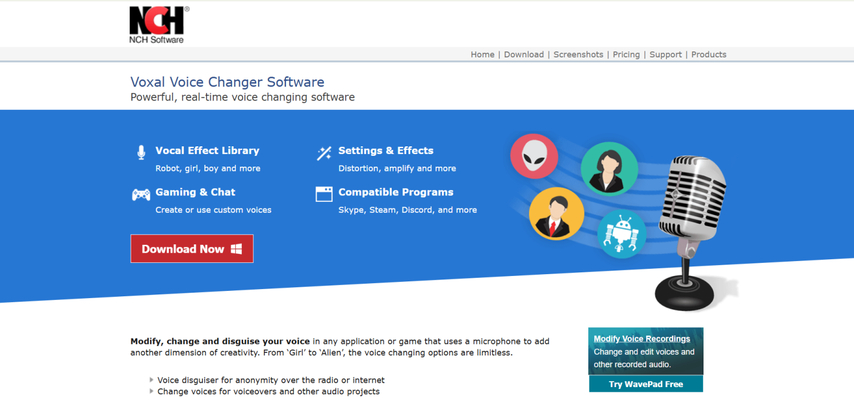This screenshot has width=854, height=402.
Task: Click the Windows logo on Download Now button
Action: (x=236, y=249)
